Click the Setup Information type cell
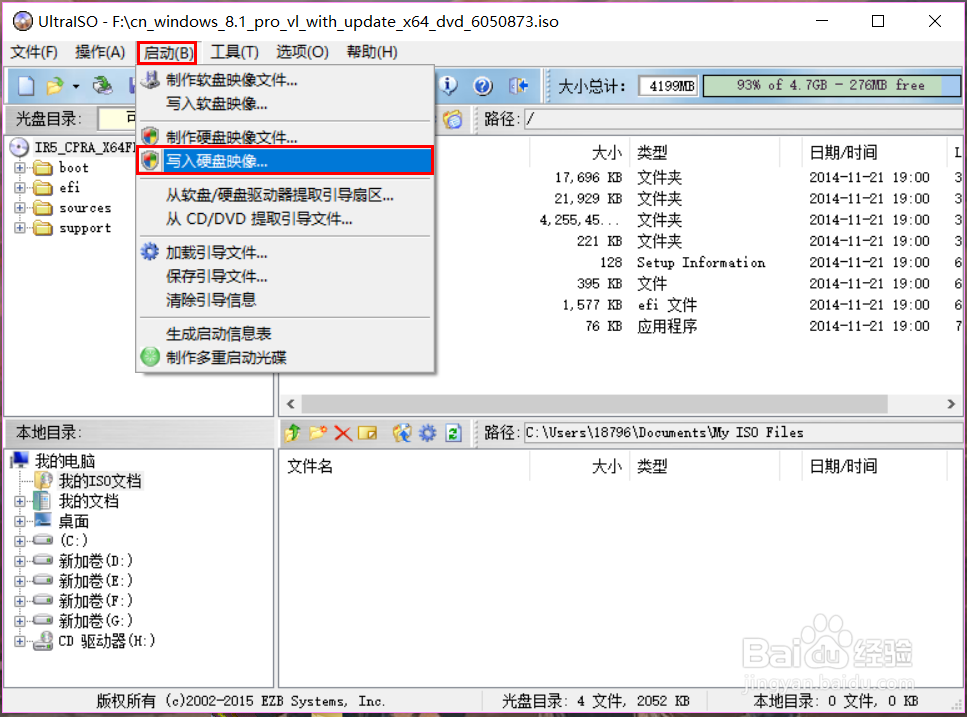 pos(701,263)
